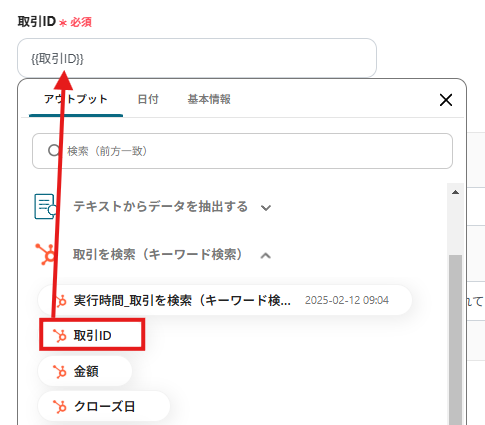Click the 取引を検索（キーワード検索） heading
The width and height of the screenshot is (485, 425).
158,255
